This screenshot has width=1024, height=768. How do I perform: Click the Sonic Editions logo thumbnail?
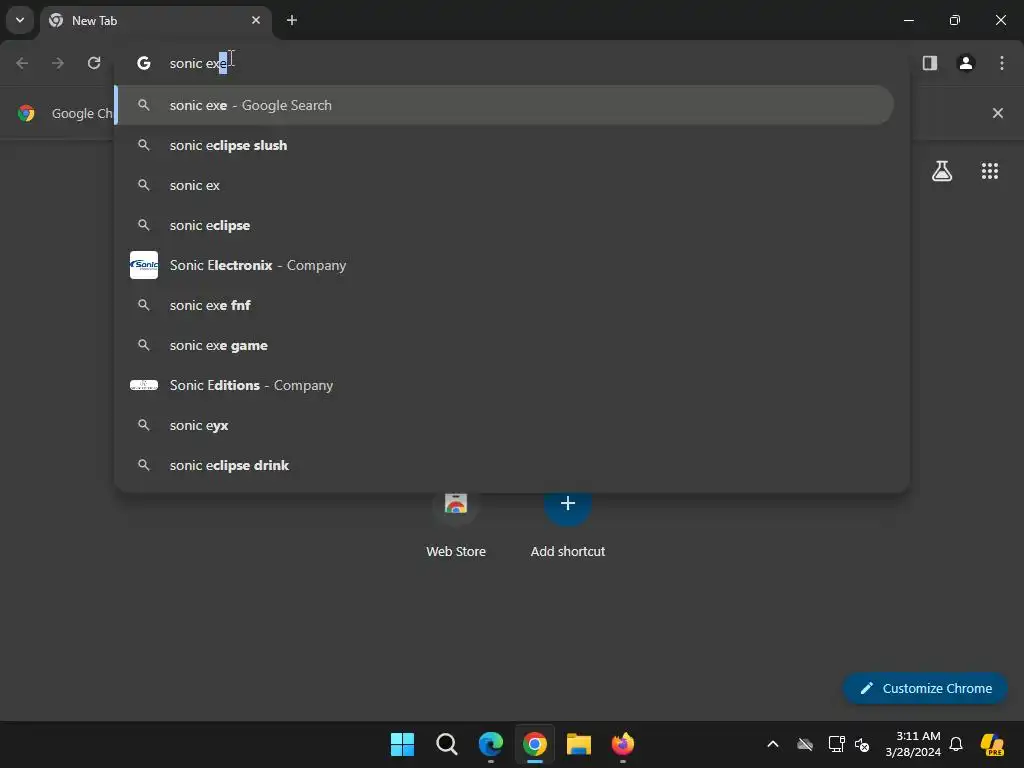(144, 385)
